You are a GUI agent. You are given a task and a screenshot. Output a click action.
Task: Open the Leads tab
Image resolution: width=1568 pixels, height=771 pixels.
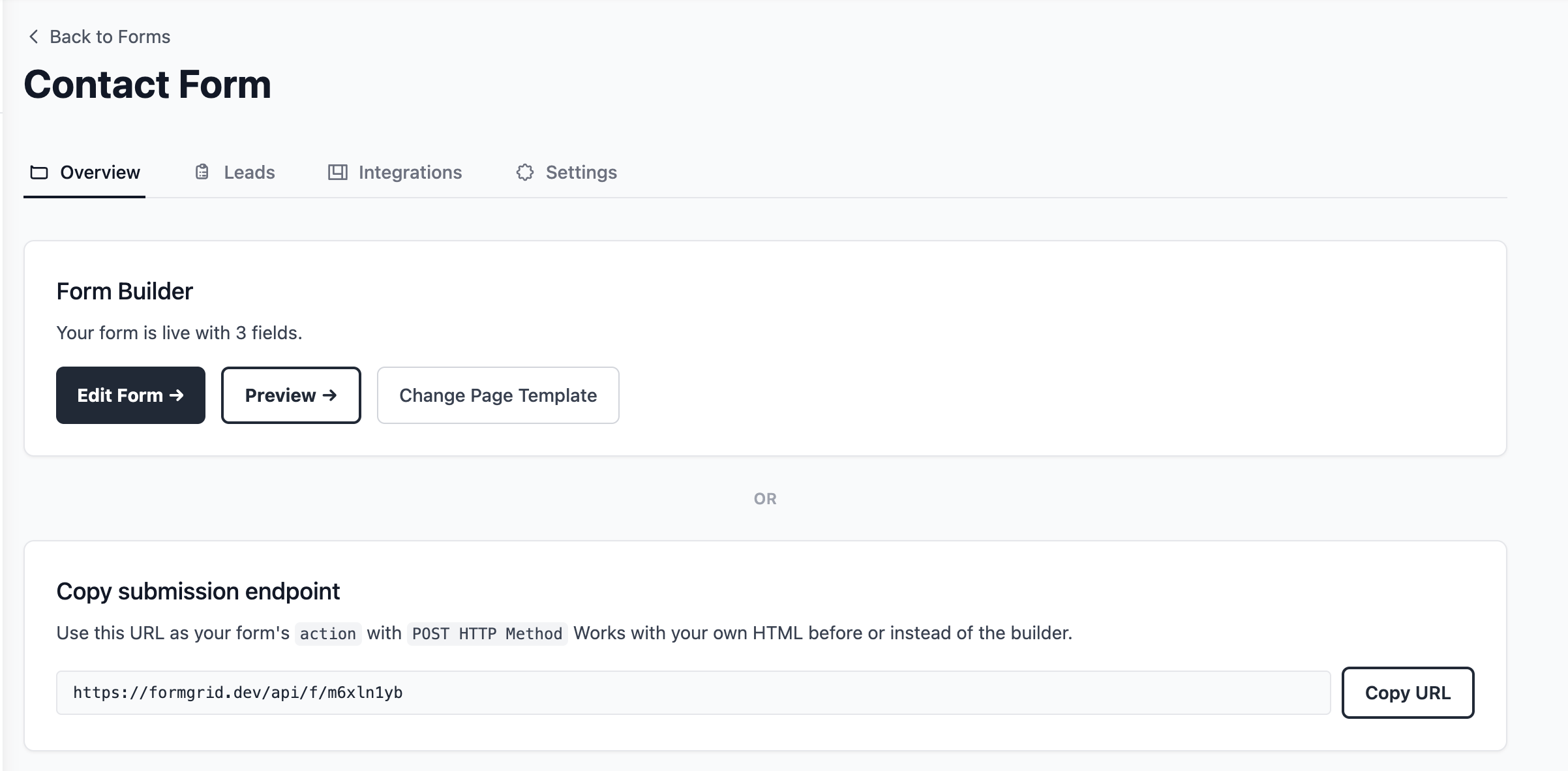coord(235,172)
